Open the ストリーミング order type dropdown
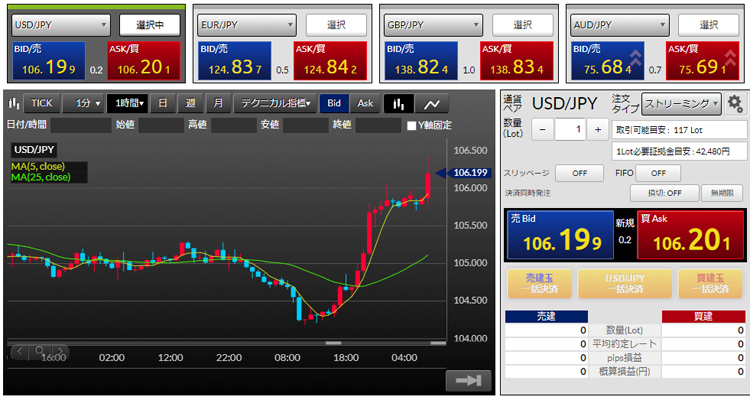This screenshot has width=750, height=400. 682,103
